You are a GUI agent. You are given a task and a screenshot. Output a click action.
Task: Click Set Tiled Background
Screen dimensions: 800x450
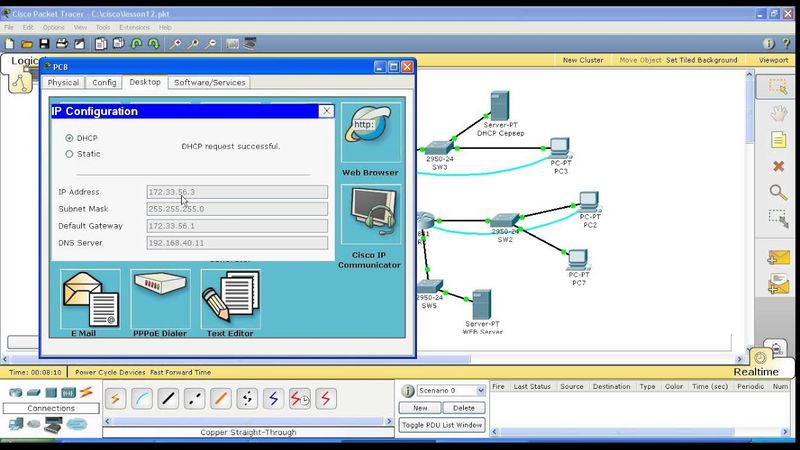click(x=702, y=60)
